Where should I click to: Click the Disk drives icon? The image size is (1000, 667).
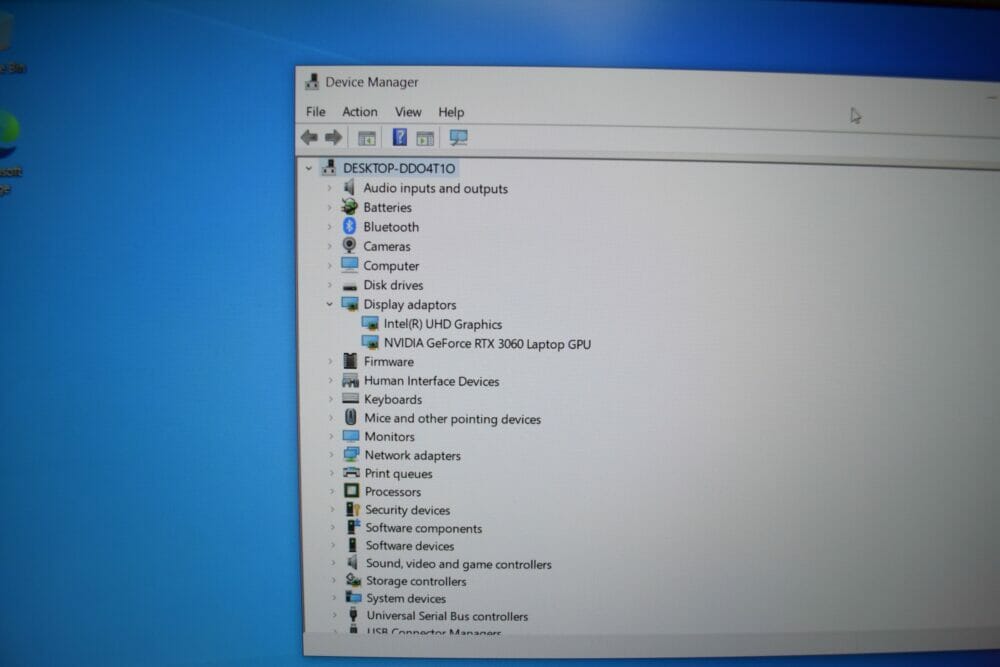click(x=349, y=286)
